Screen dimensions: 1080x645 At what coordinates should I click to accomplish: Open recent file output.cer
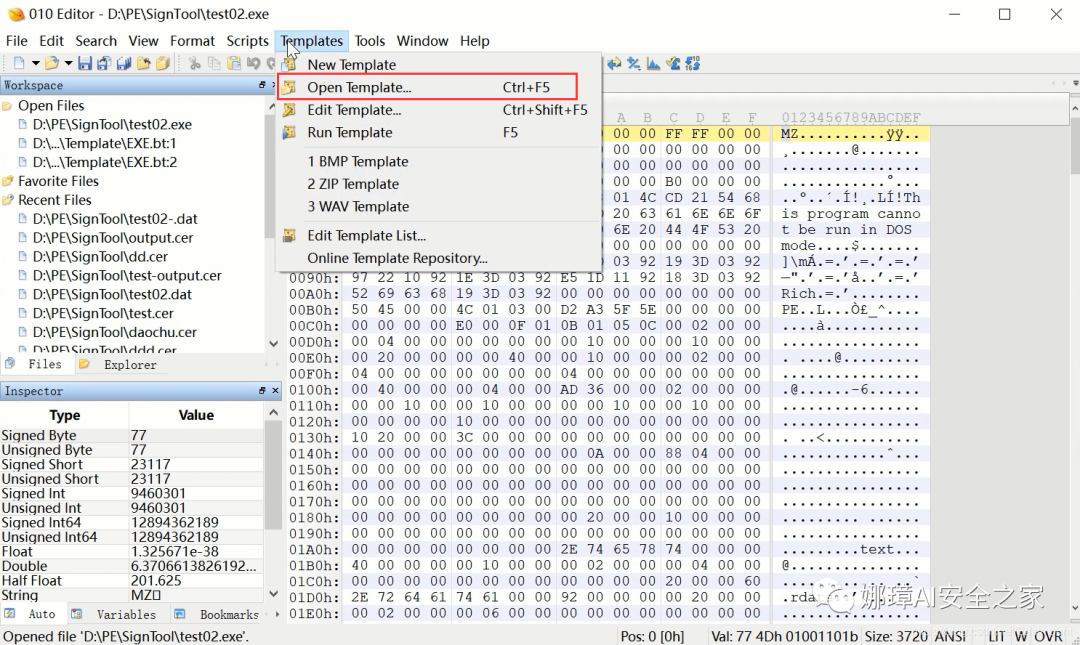tap(112, 238)
